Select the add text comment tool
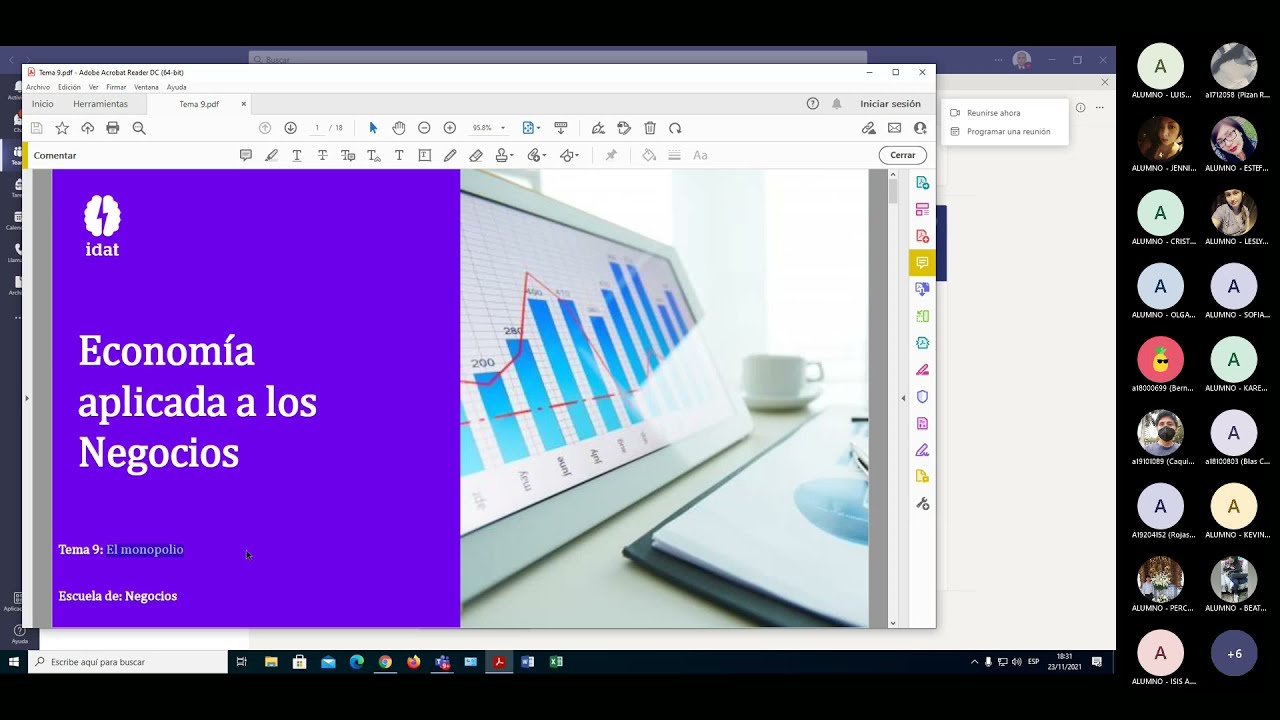1280x720 pixels. click(x=399, y=155)
